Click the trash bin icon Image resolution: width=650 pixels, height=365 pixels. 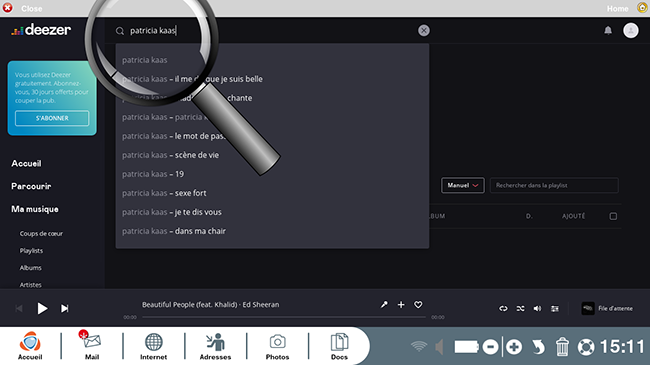click(x=562, y=347)
